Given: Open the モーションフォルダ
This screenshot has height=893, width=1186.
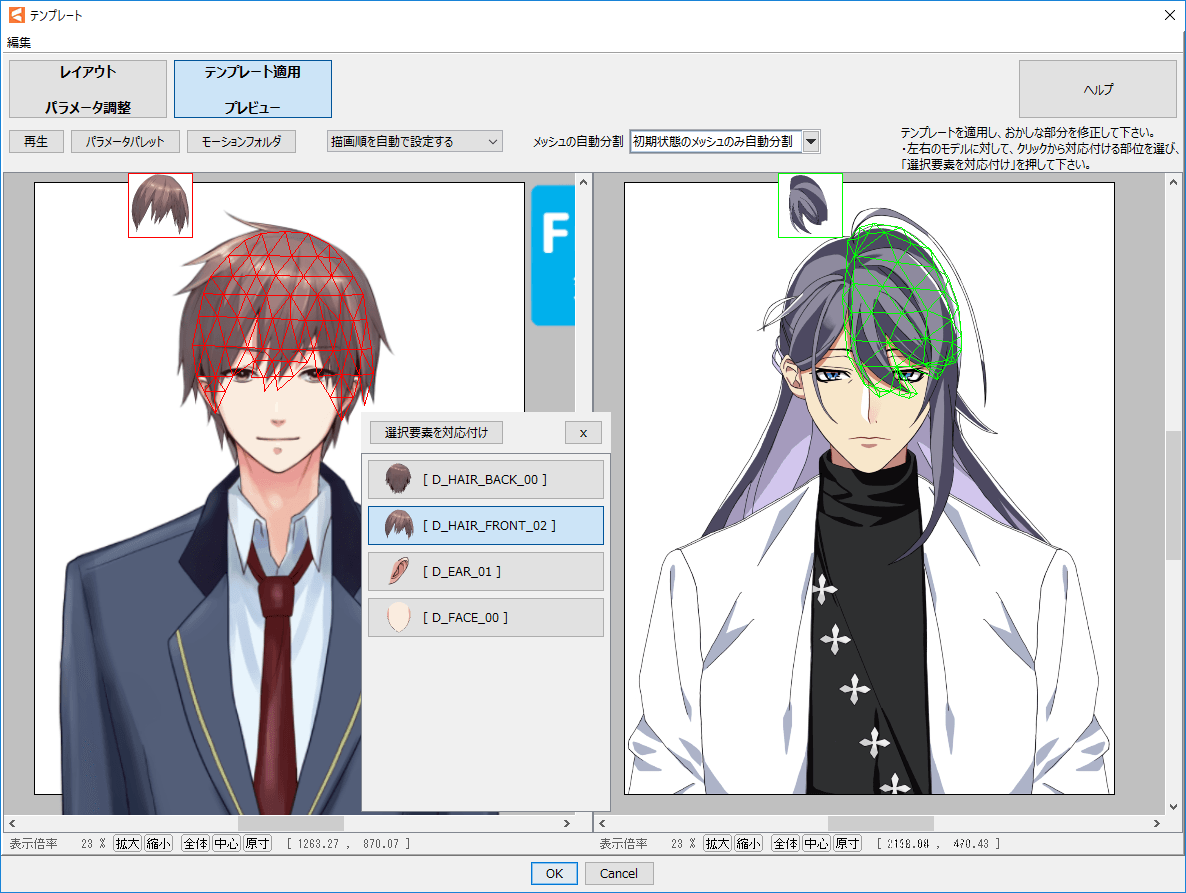Looking at the screenshot, I should pyautogui.click(x=241, y=142).
